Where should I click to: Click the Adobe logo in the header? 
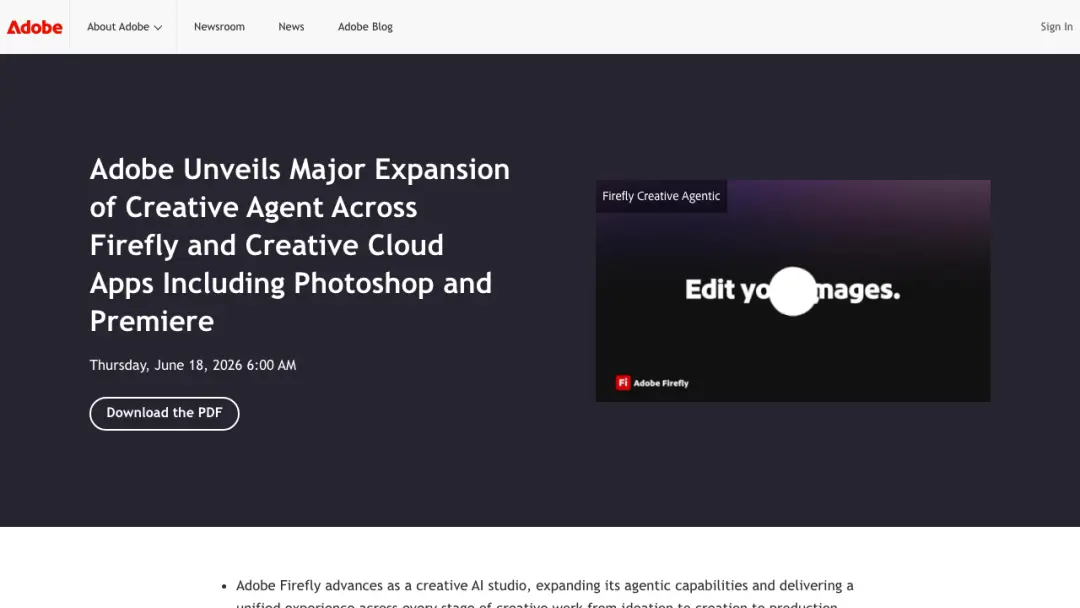tap(34, 27)
